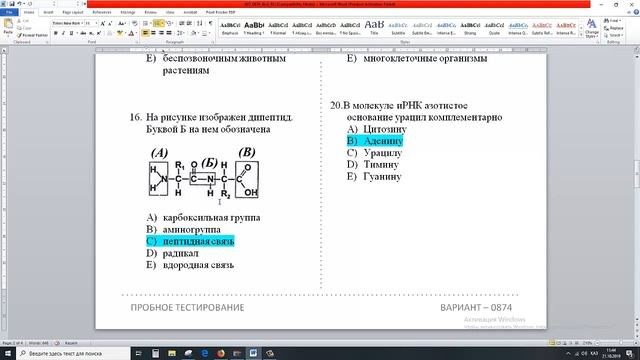Click the Save icon in Quick Access toolbar
The image size is (640, 360).
11,4
